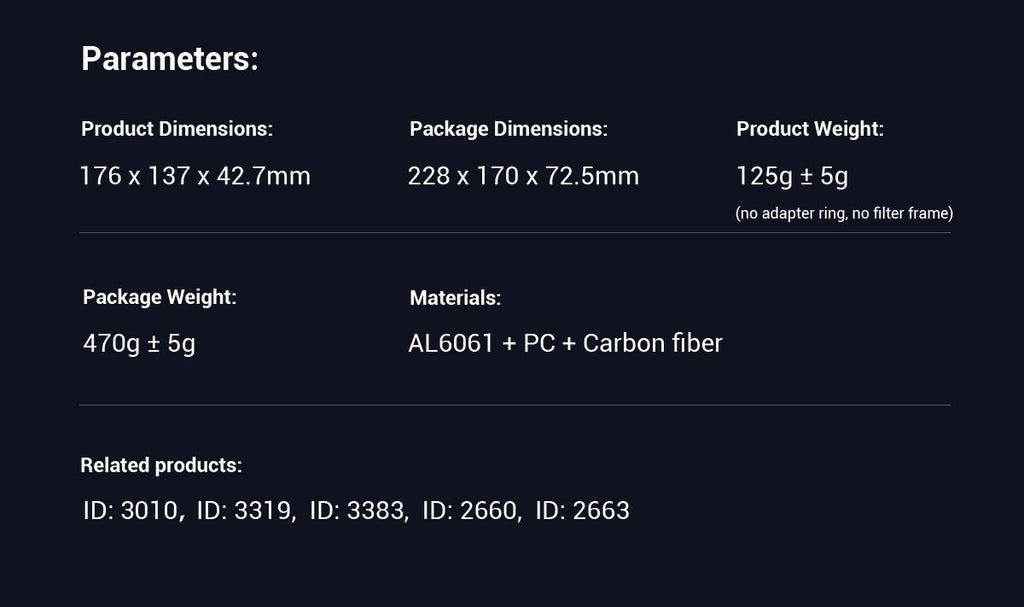
Task: Click the divider line above Related products
Action: pos(515,405)
